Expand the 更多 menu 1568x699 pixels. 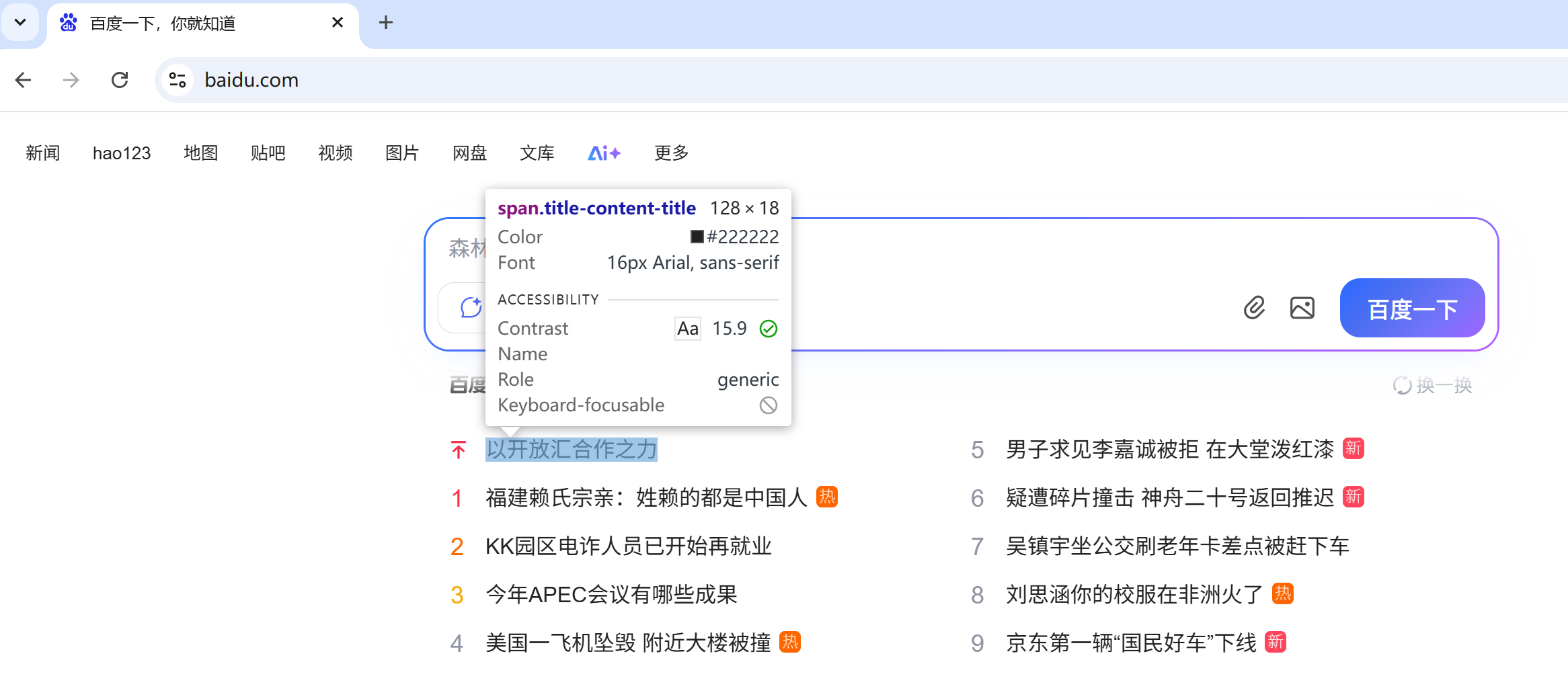pos(672,153)
